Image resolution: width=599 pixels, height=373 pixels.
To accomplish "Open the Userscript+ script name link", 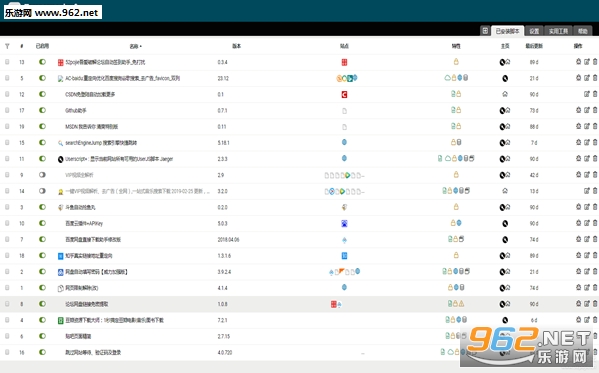I will [x=119, y=159].
